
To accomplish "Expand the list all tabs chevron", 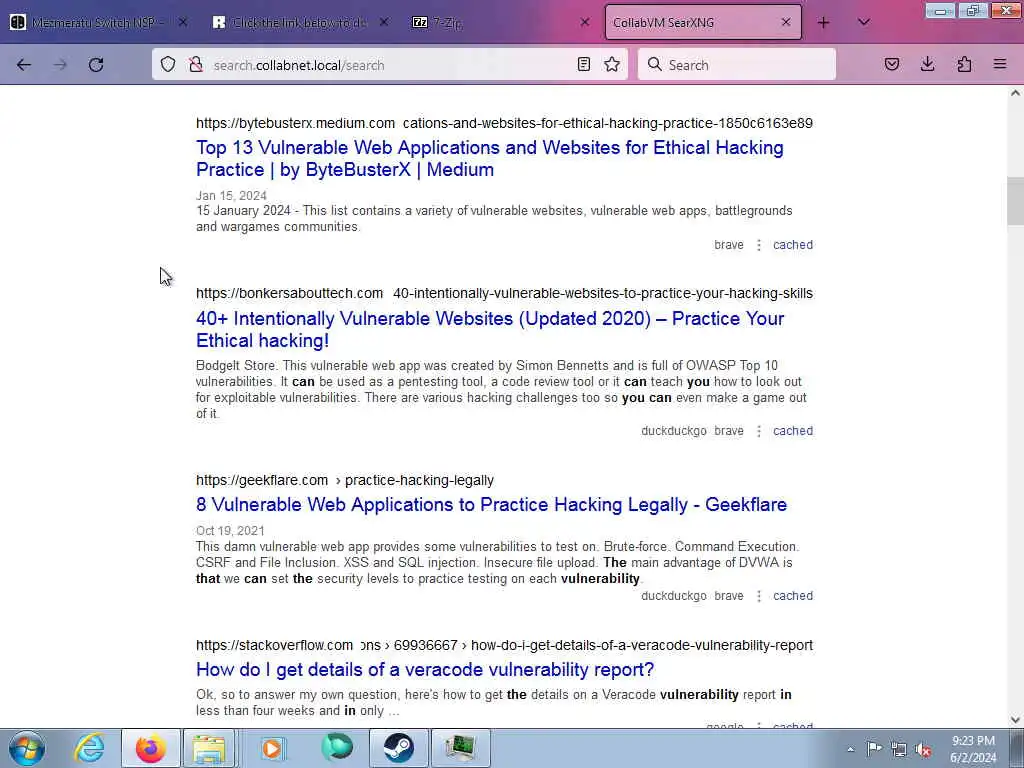I will (864, 23).
